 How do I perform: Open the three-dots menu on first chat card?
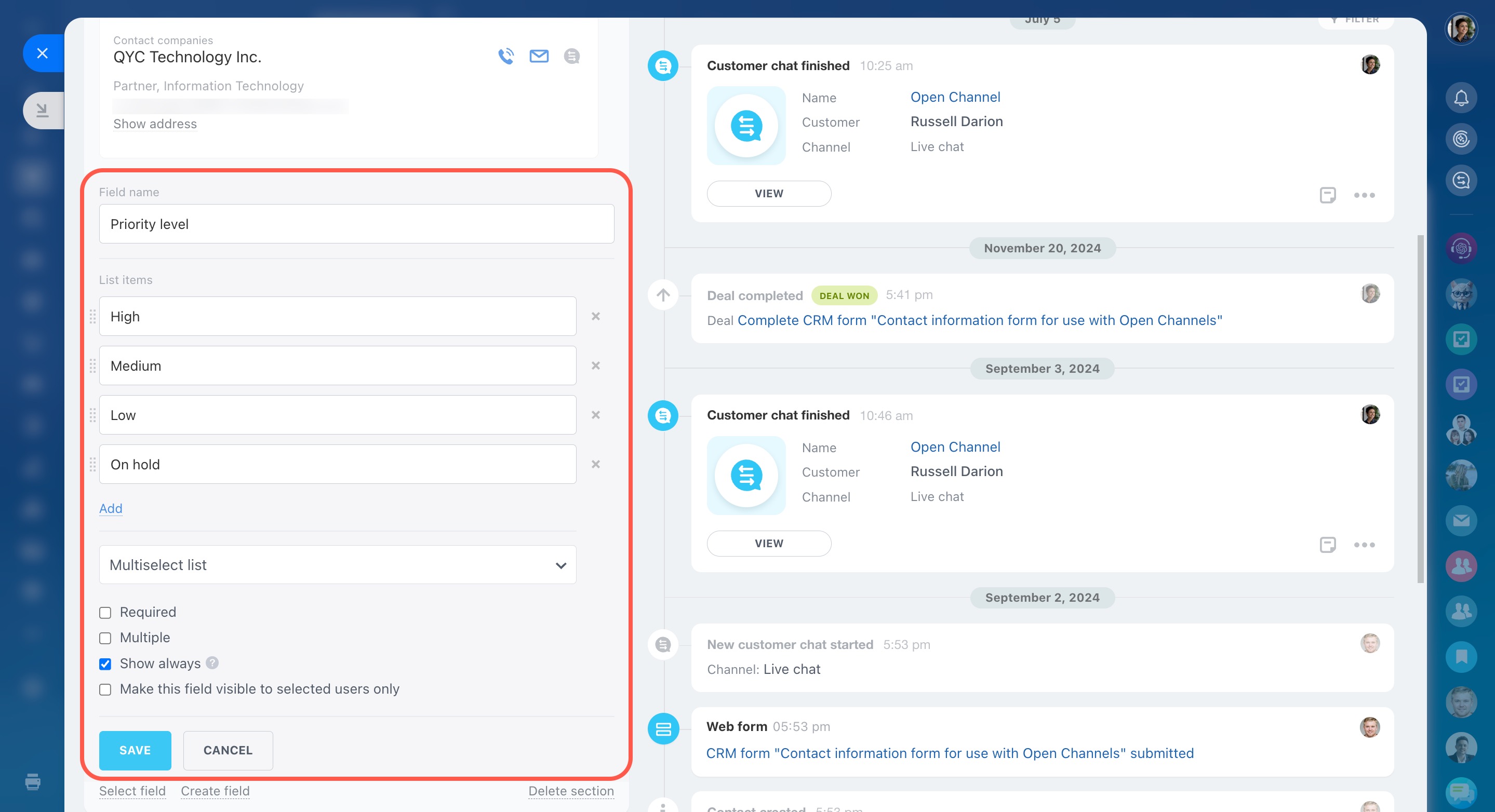pyautogui.click(x=1364, y=195)
